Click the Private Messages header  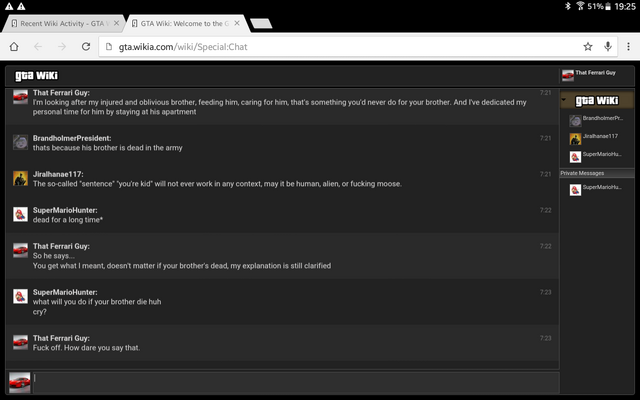(x=597, y=173)
